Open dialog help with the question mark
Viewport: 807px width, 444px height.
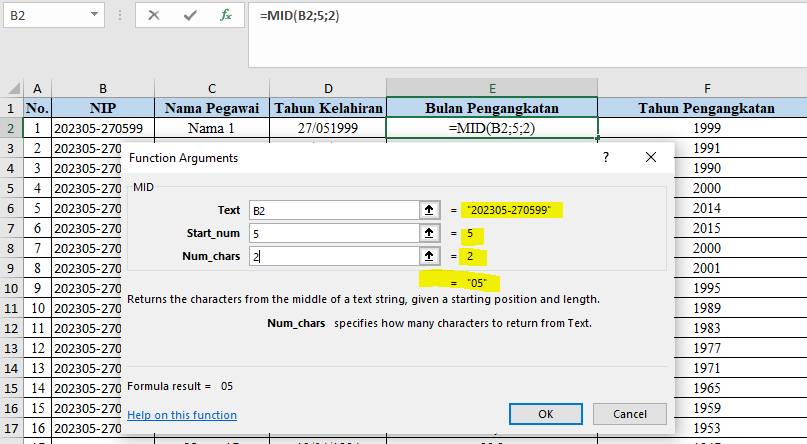(606, 157)
